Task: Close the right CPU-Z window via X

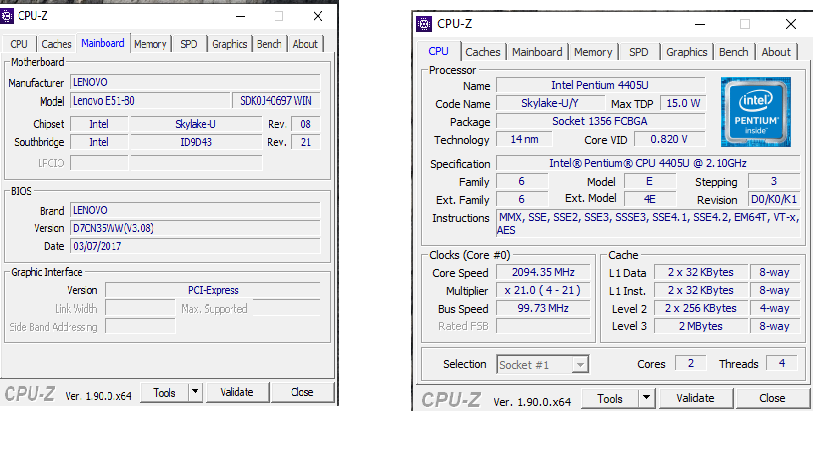Action: coord(791,24)
